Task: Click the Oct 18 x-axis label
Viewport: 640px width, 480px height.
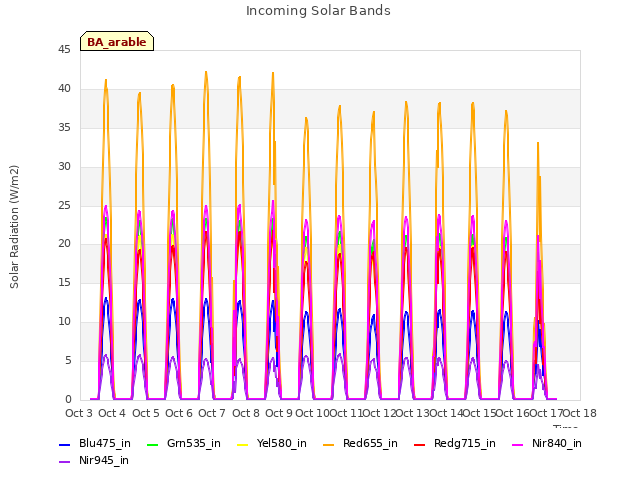Action: 580,413
